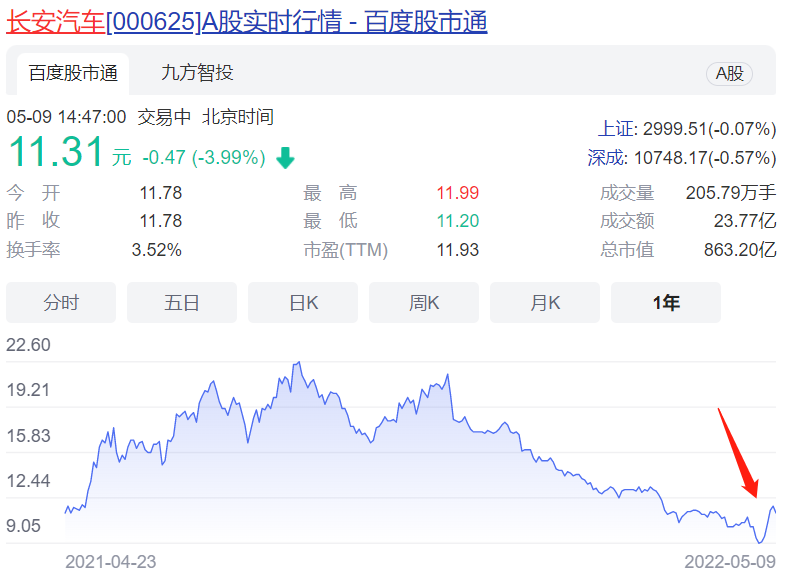Click the y-axis label 19.21
This screenshot has height=585, width=811.
(x=28, y=390)
